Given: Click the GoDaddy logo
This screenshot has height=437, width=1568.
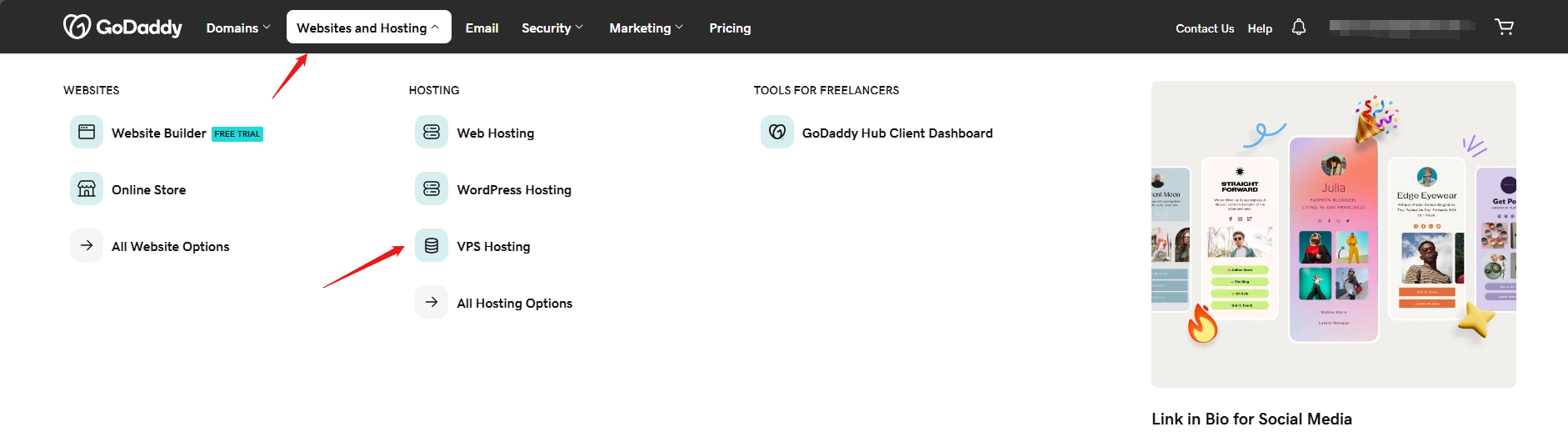Looking at the screenshot, I should click(x=122, y=27).
